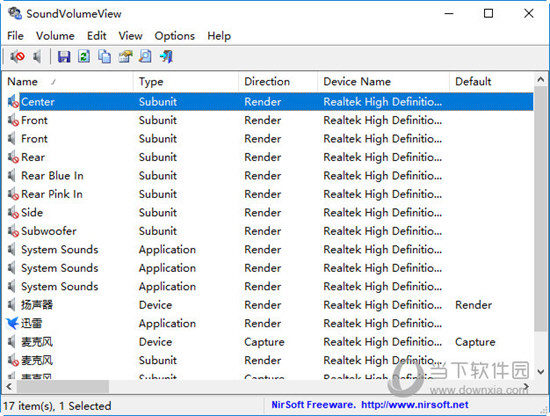
Task: Select the 扬声器 device row name
Action: pyautogui.click(x=37, y=305)
